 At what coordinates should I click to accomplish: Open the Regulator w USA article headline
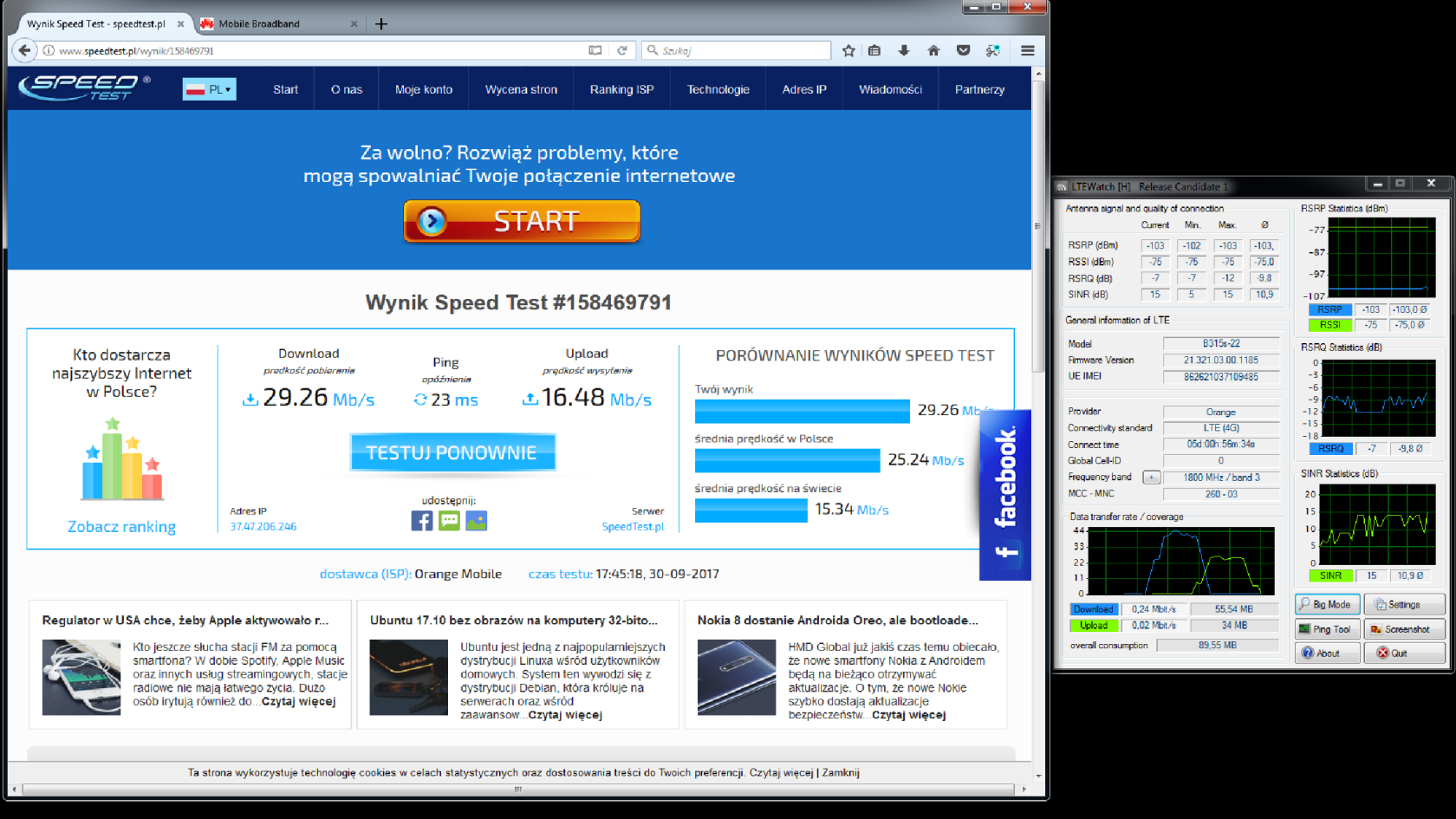click(x=185, y=621)
